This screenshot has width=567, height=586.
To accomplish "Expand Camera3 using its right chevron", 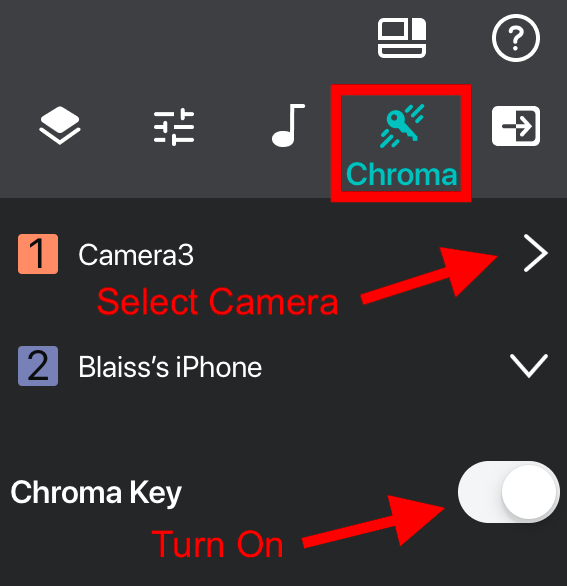I will (535, 253).
